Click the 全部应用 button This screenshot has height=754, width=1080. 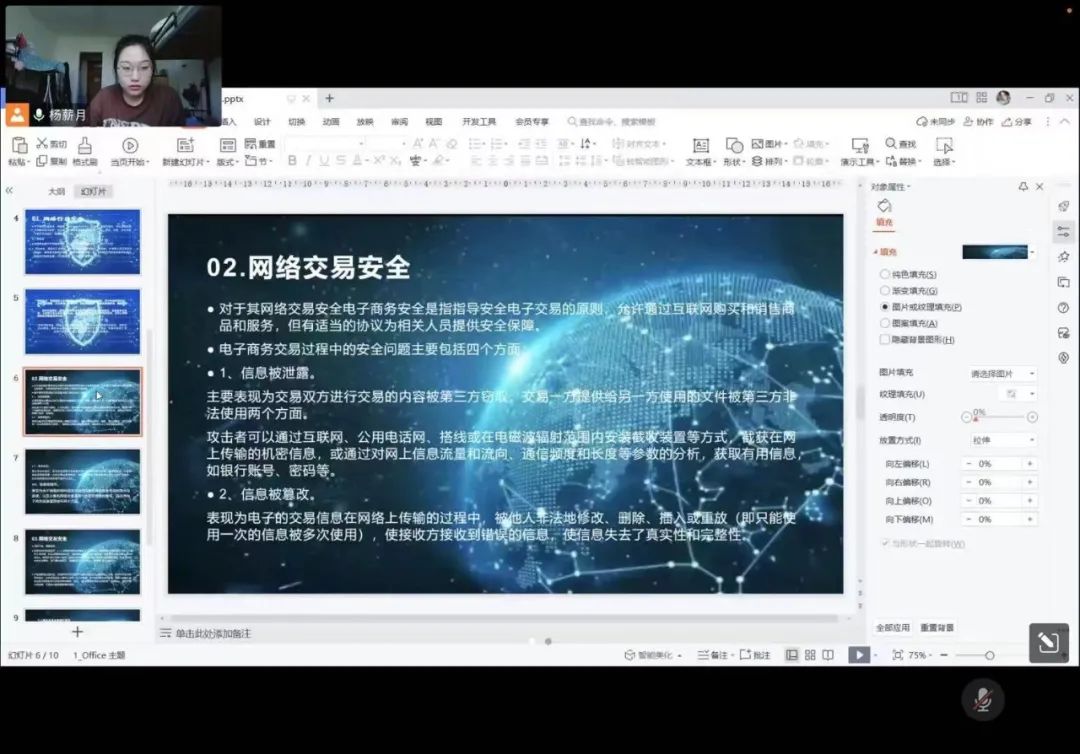coord(893,628)
